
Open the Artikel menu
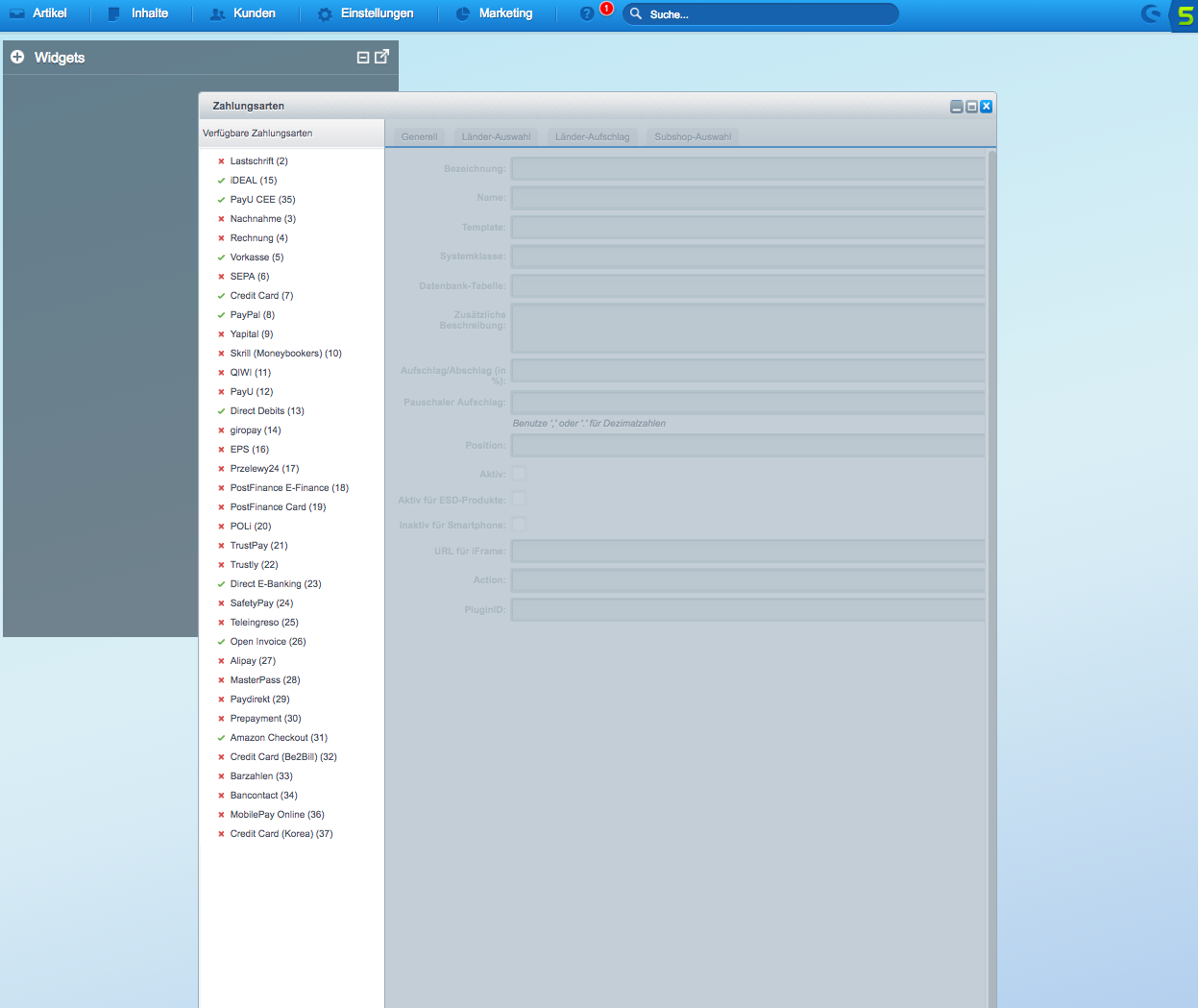pyautogui.click(x=39, y=13)
